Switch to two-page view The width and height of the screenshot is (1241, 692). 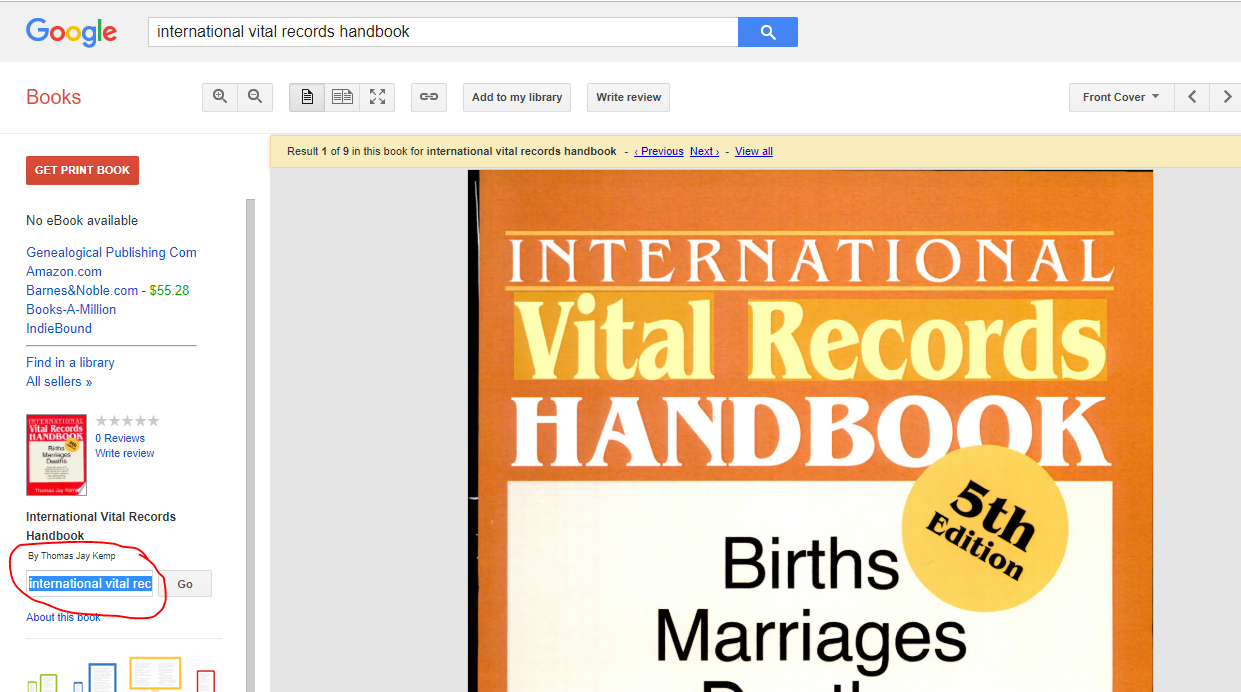(x=342, y=97)
